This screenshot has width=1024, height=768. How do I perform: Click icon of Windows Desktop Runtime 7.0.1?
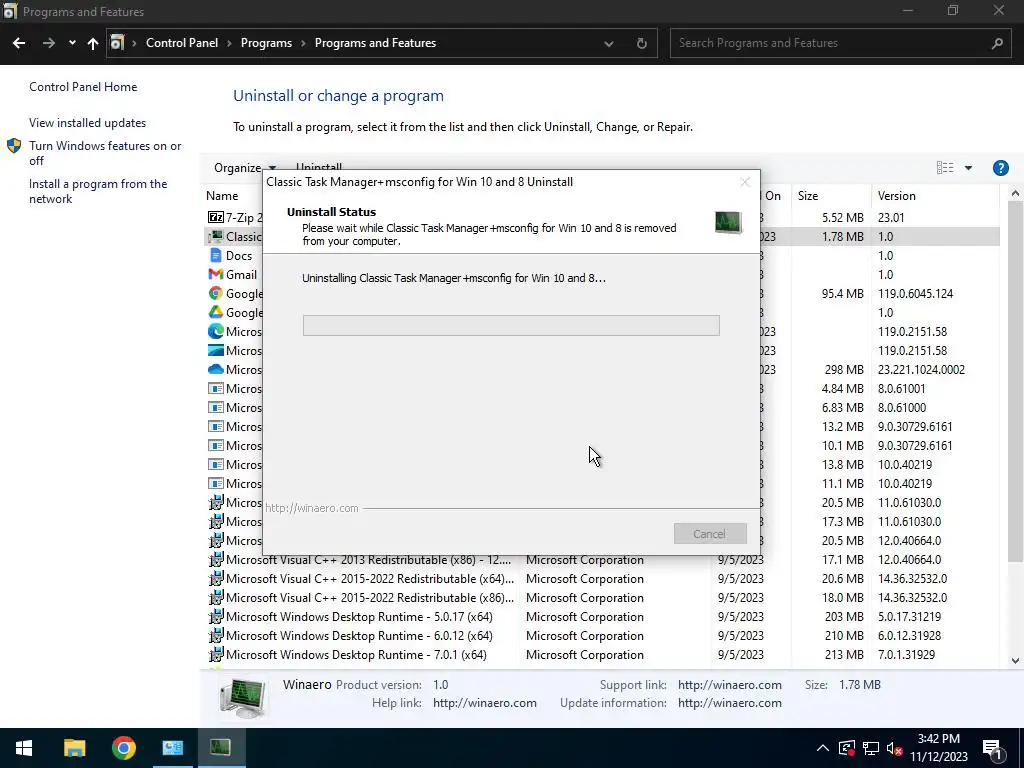[x=216, y=654]
